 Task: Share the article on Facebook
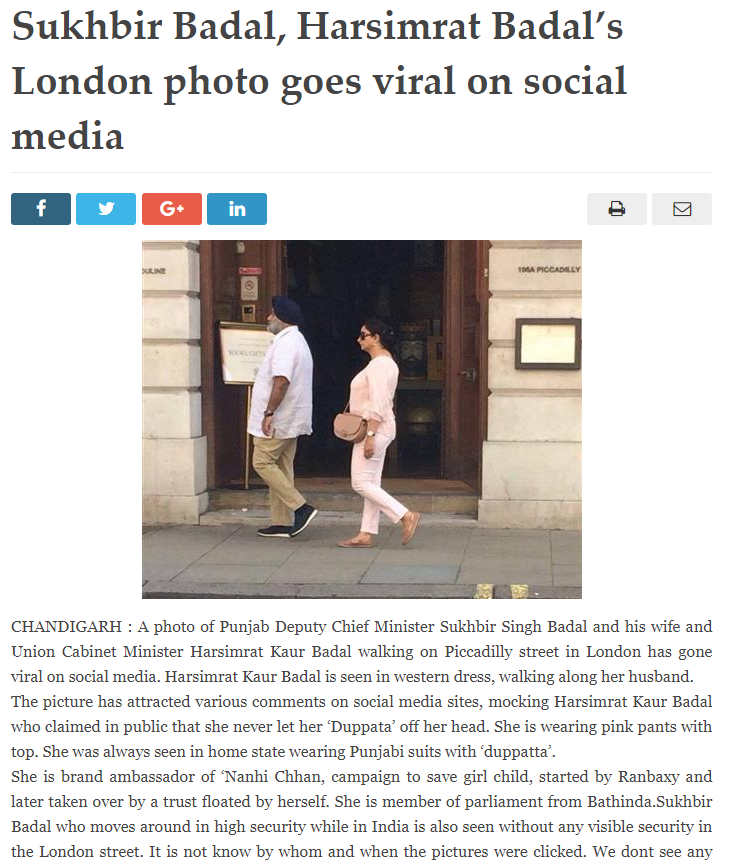(41, 209)
